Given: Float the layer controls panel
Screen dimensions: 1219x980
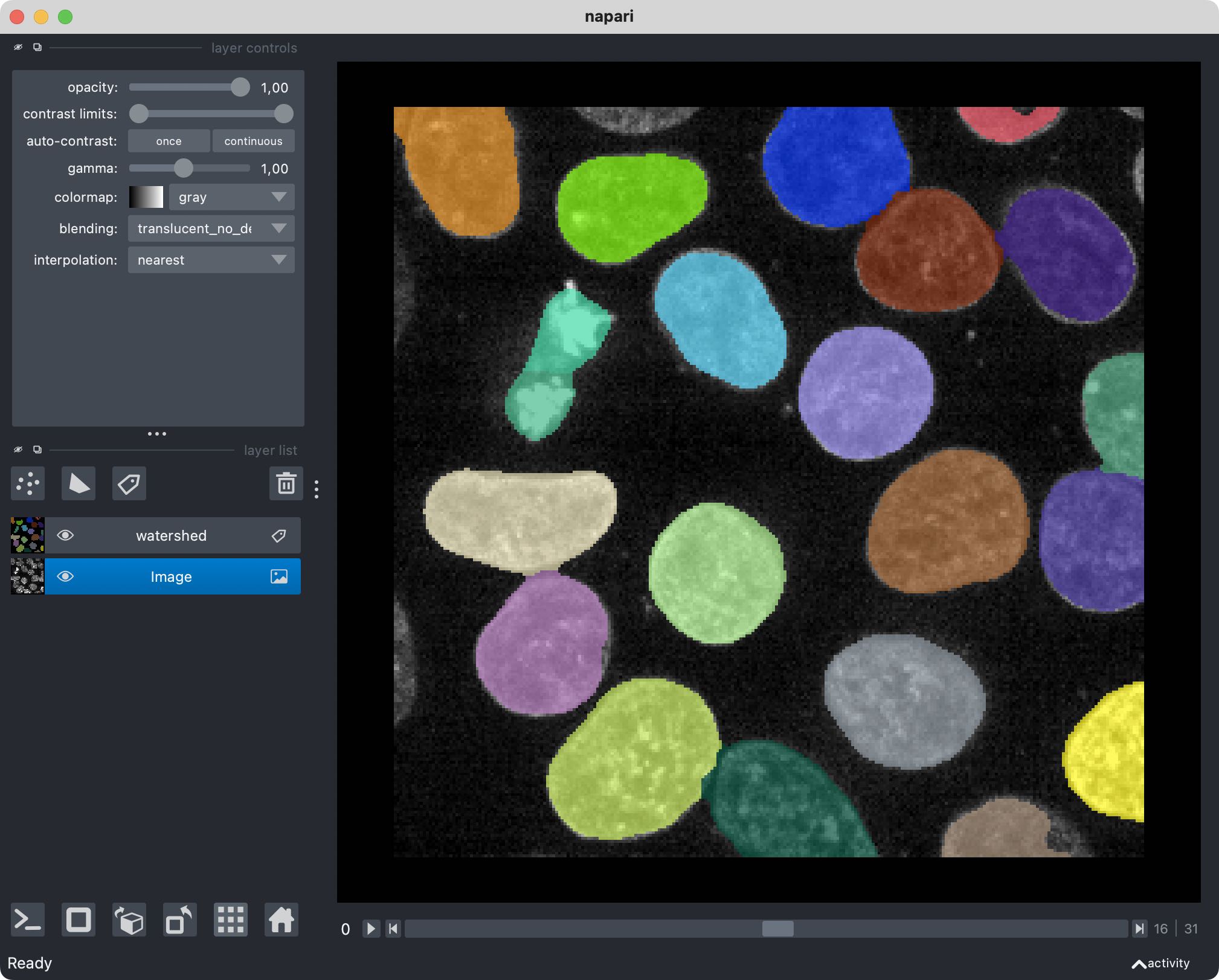Looking at the screenshot, I should 37,47.
